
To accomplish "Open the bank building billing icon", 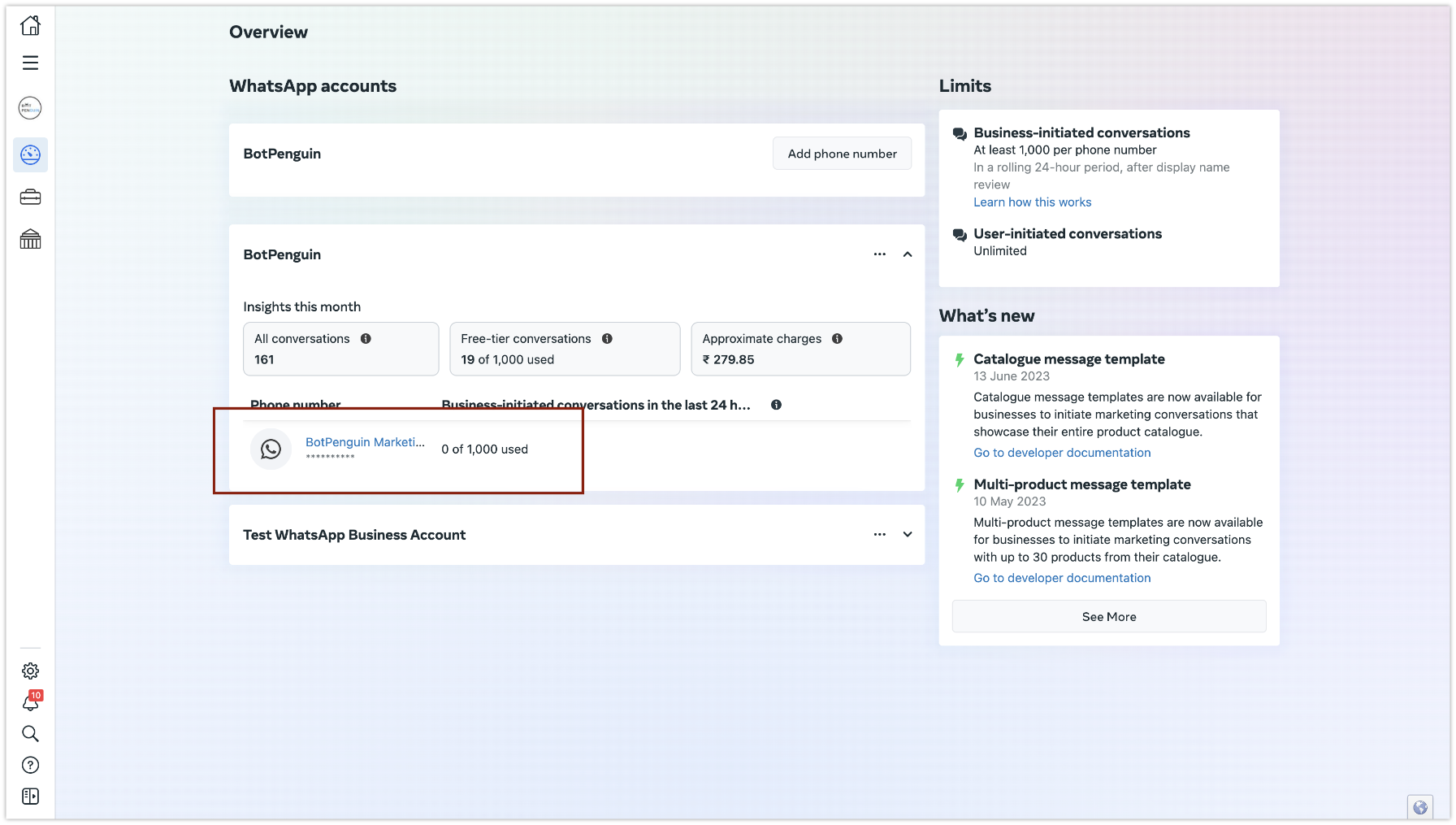I will [x=30, y=239].
